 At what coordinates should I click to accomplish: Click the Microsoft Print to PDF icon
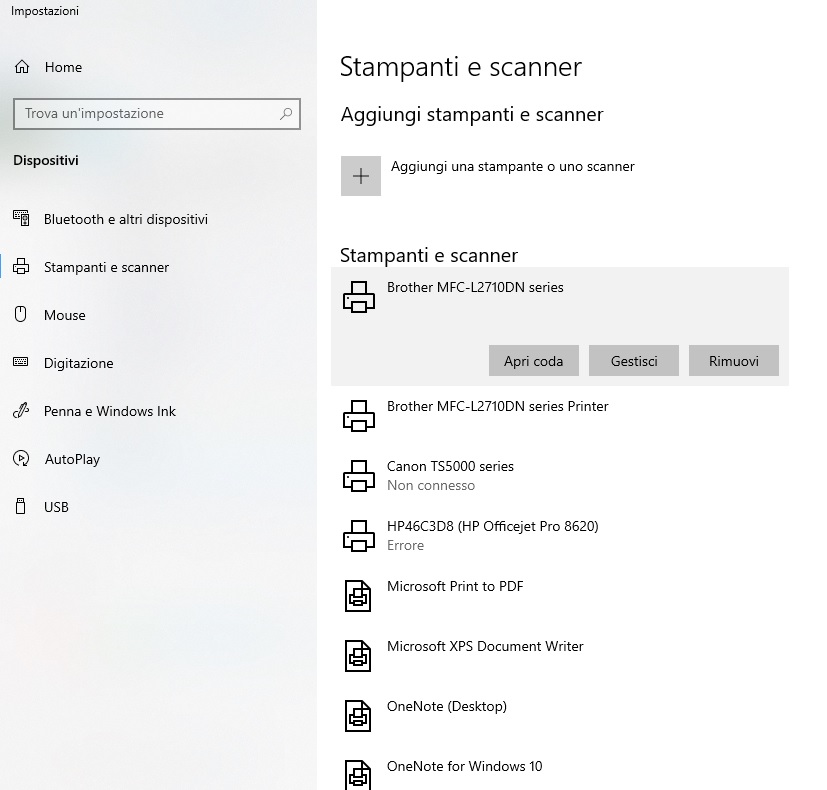tap(358, 596)
